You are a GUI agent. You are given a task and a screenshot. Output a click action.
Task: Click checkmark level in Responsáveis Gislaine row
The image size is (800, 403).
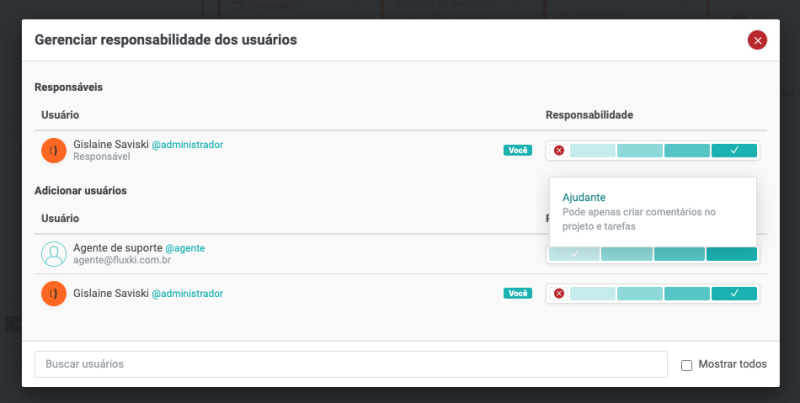tap(734, 151)
